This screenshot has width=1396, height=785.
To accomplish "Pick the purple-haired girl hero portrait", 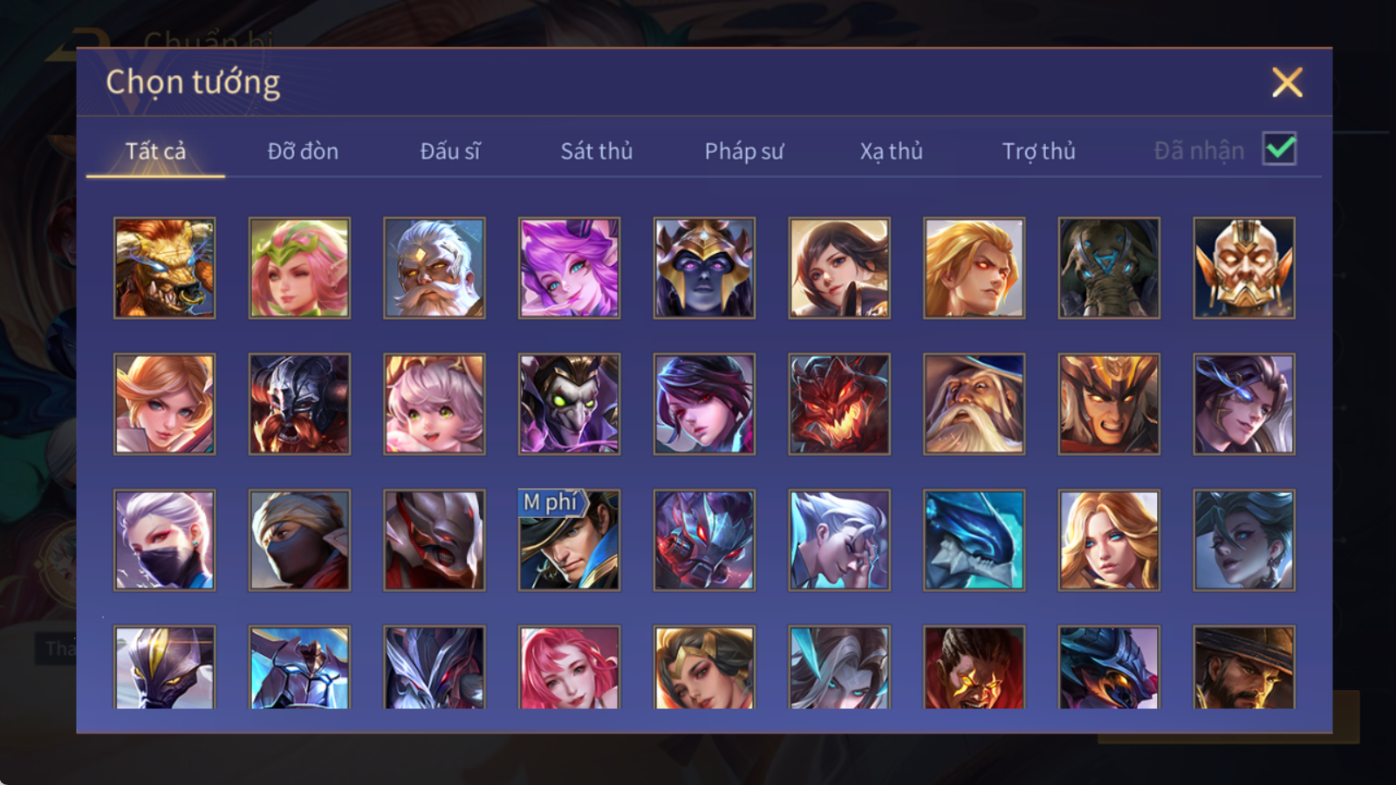I will point(569,268).
